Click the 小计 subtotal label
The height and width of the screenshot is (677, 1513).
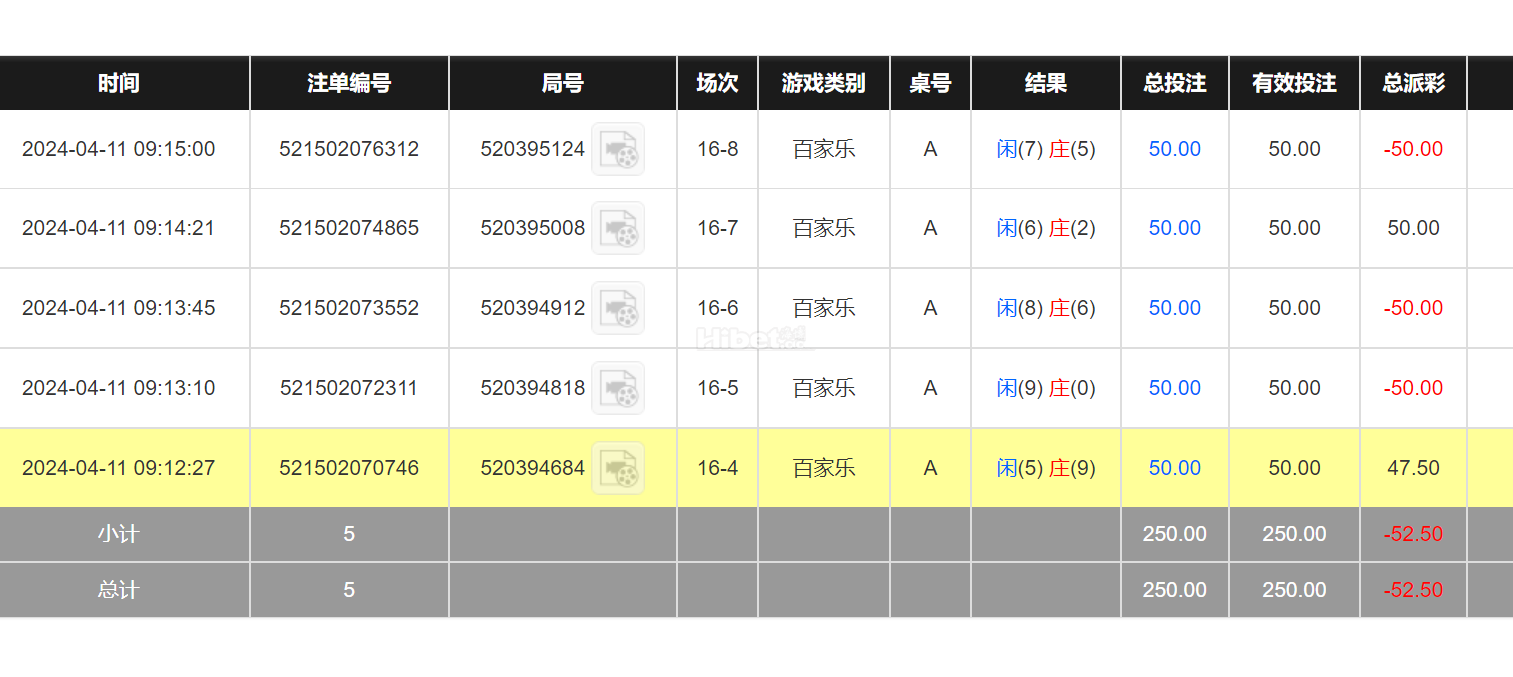tap(118, 534)
